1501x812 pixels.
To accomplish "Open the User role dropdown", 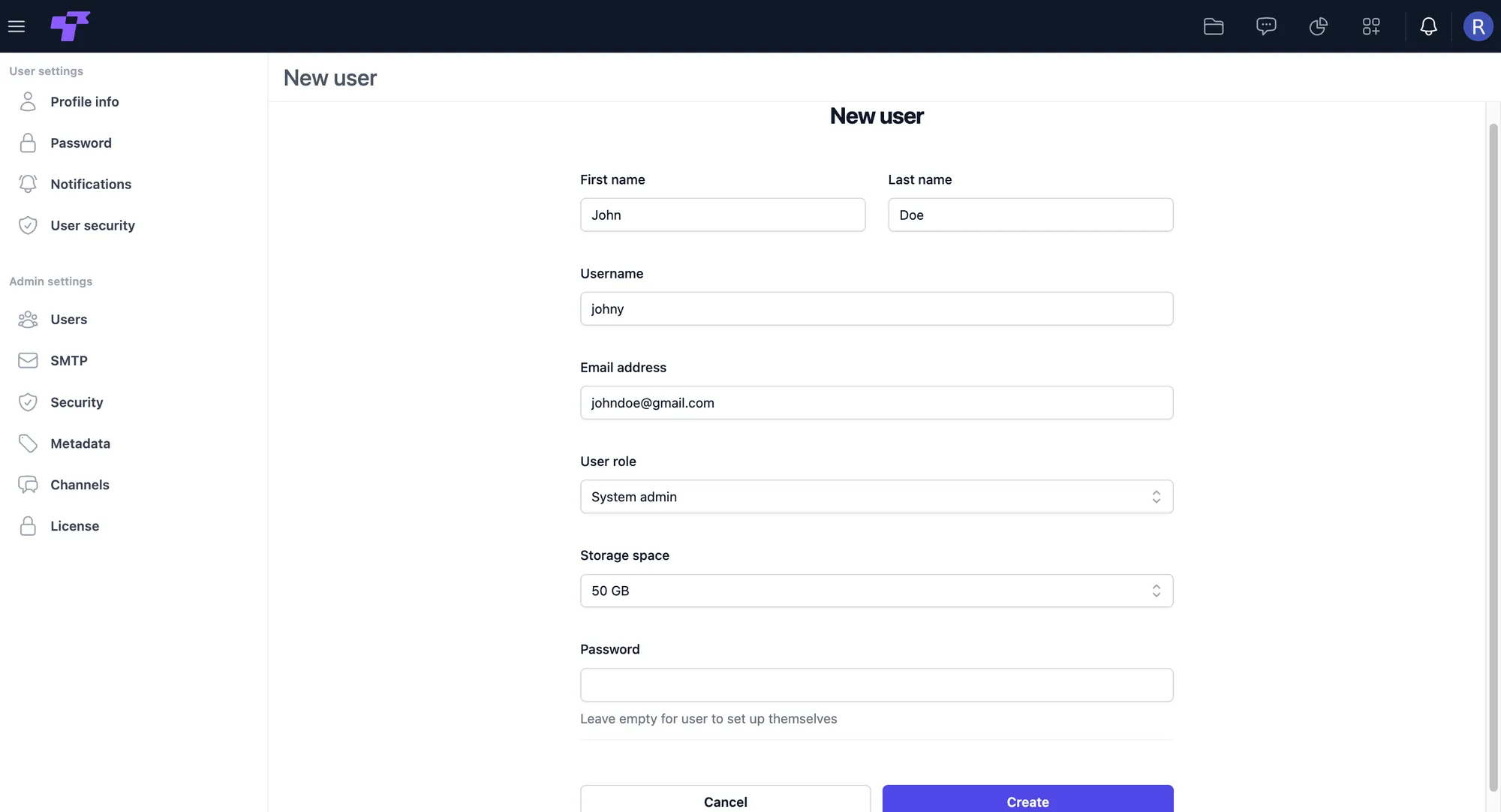I will (x=877, y=497).
